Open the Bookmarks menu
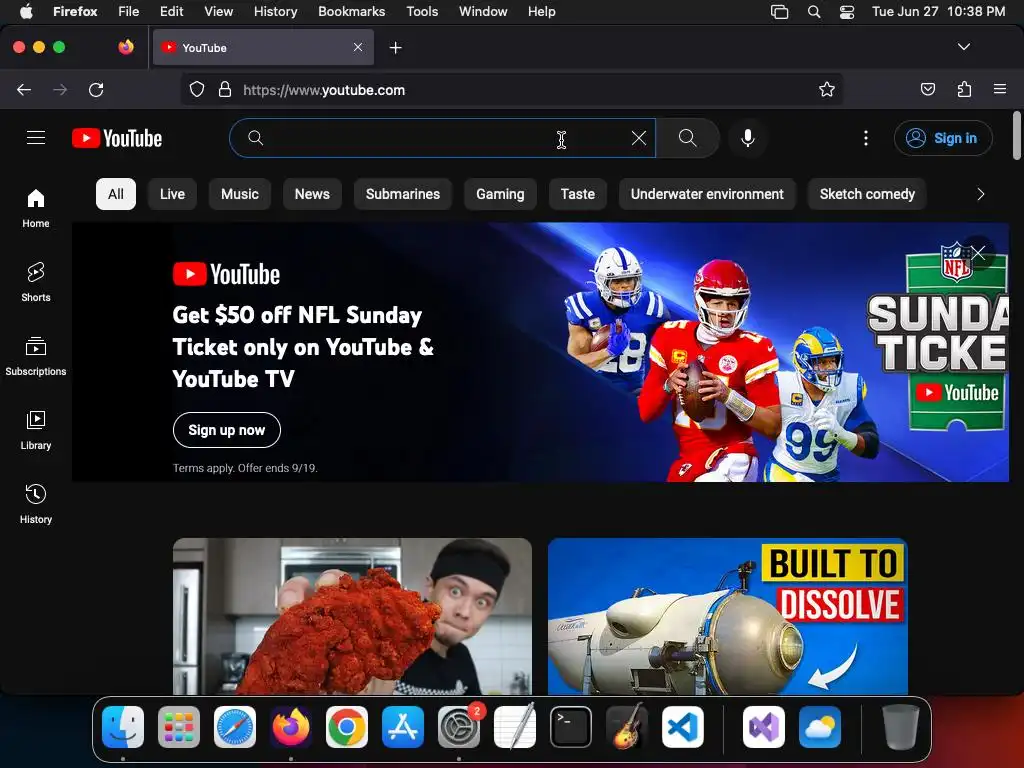The width and height of the screenshot is (1024, 768). click(351, 11)
